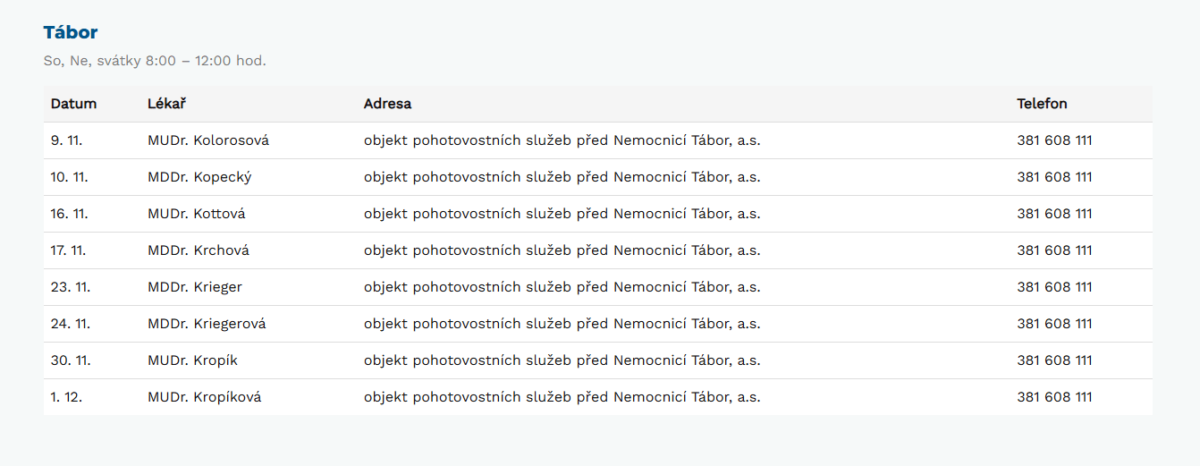Click the address in the 16. 11. row
Viewport: 1200px width, 466px height.
[562, 214]
